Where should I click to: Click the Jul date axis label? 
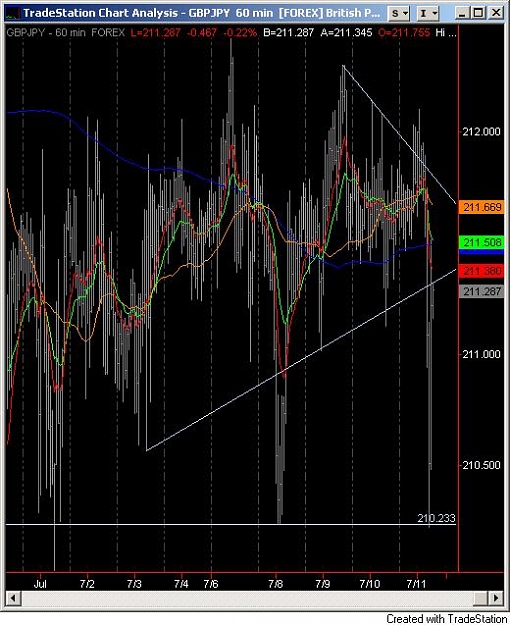pos(40,584)
